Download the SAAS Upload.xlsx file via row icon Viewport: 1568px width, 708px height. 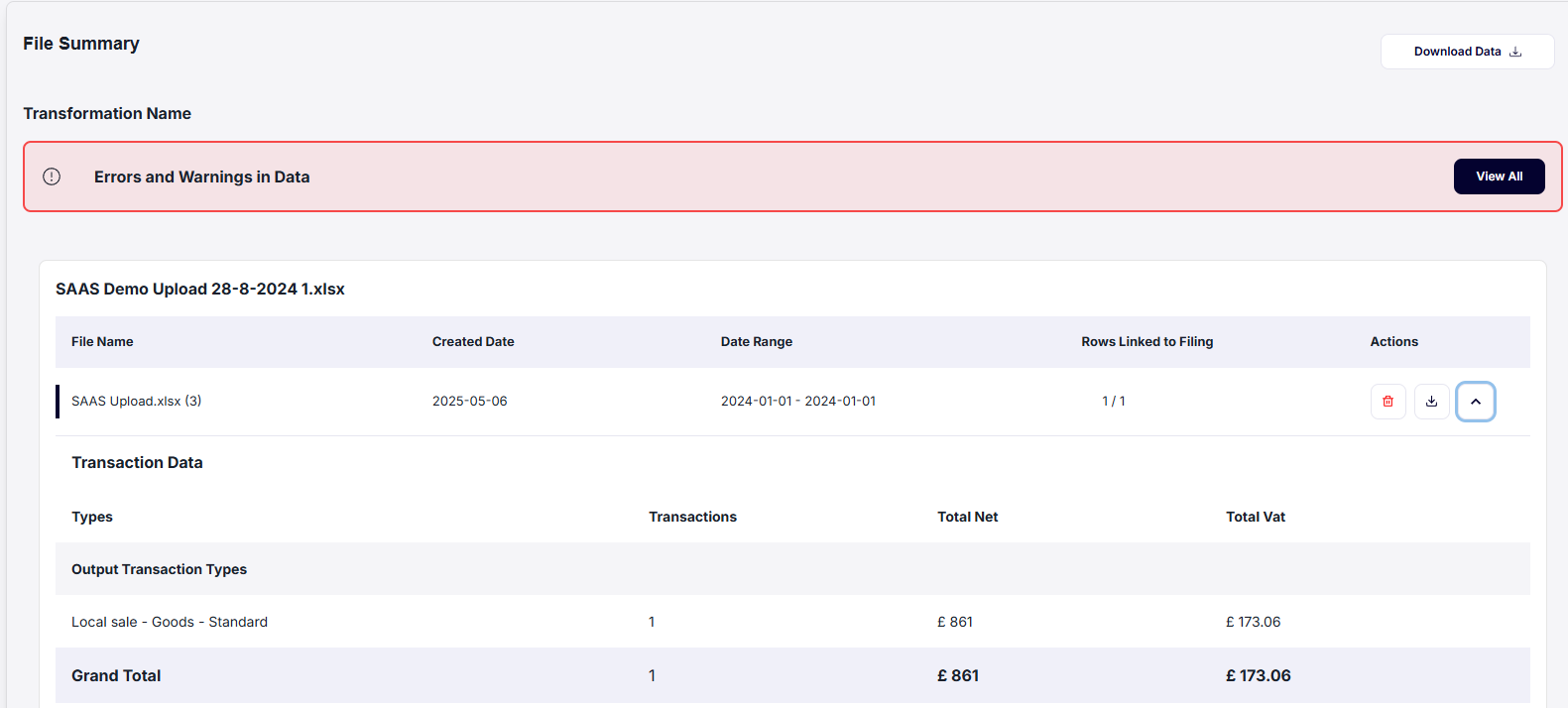point(1431,402)
